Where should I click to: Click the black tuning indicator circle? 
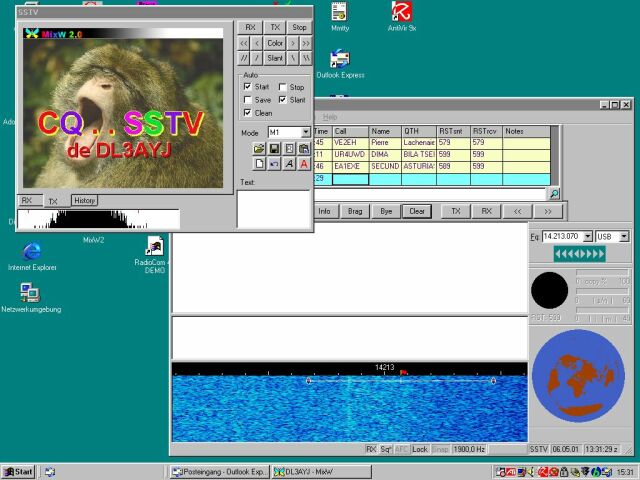tap(549, 290)
